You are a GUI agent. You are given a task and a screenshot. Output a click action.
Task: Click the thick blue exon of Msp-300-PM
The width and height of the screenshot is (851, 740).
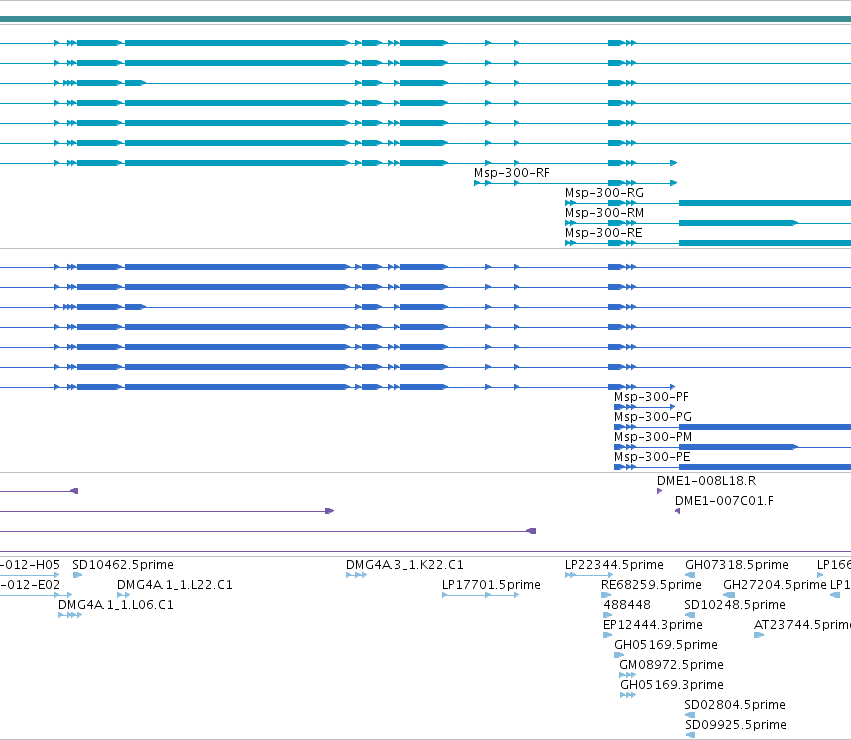coord(738,447)
